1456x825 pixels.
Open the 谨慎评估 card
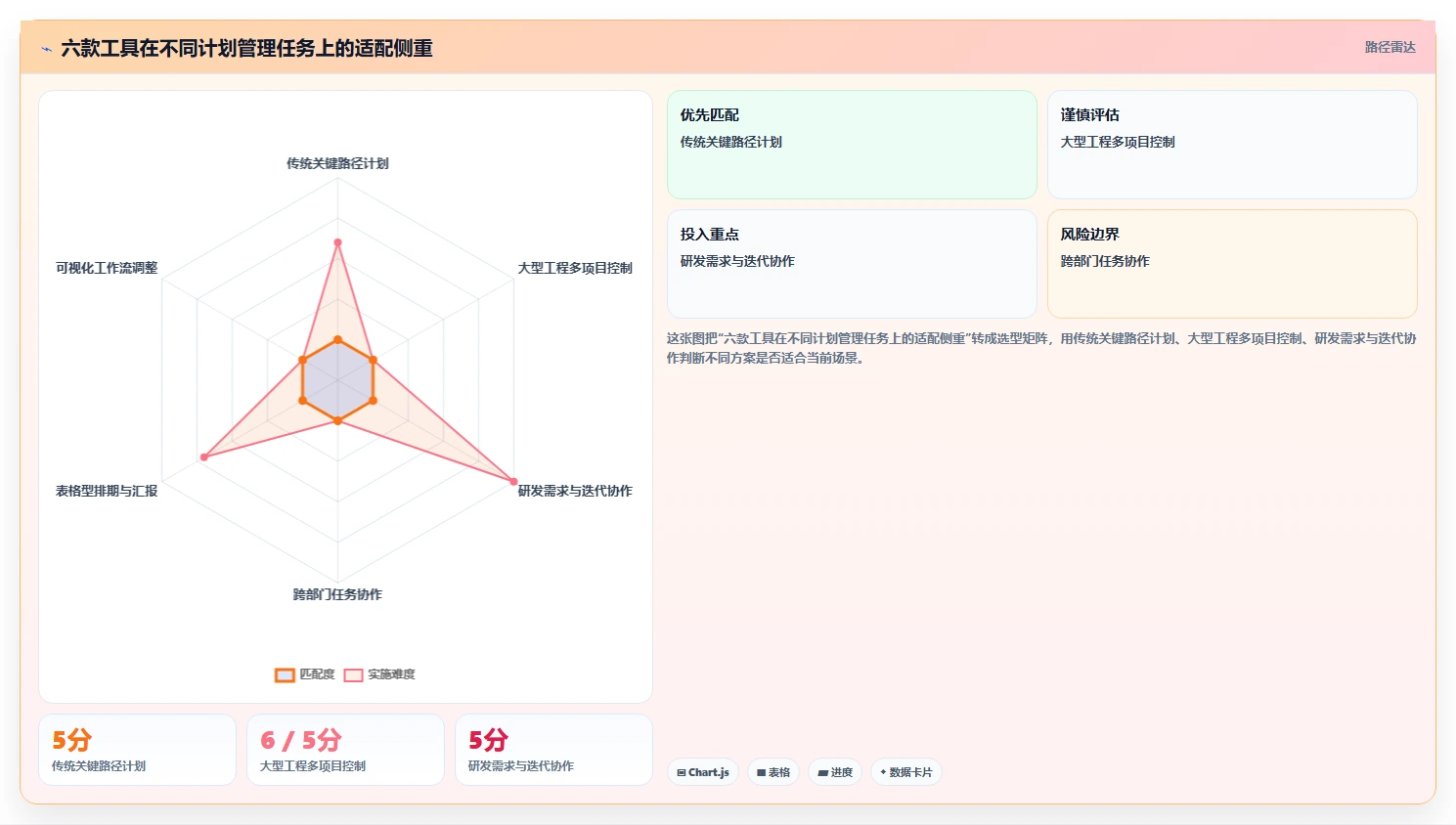point(1232,145)
